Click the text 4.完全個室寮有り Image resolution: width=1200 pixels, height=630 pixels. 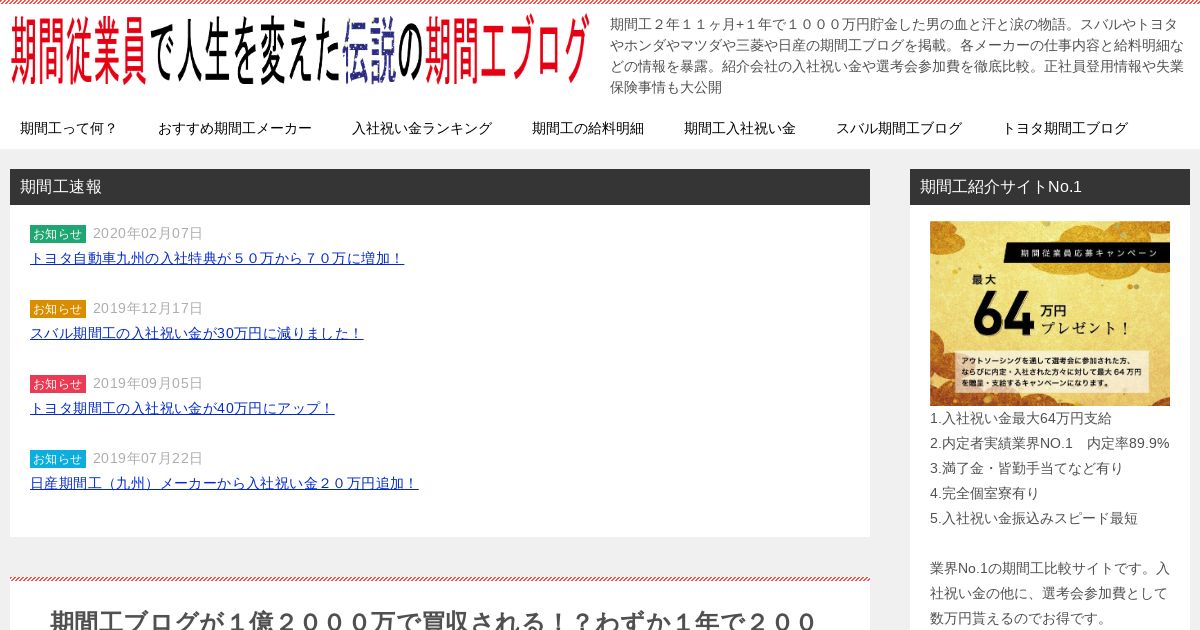point(985,493)
